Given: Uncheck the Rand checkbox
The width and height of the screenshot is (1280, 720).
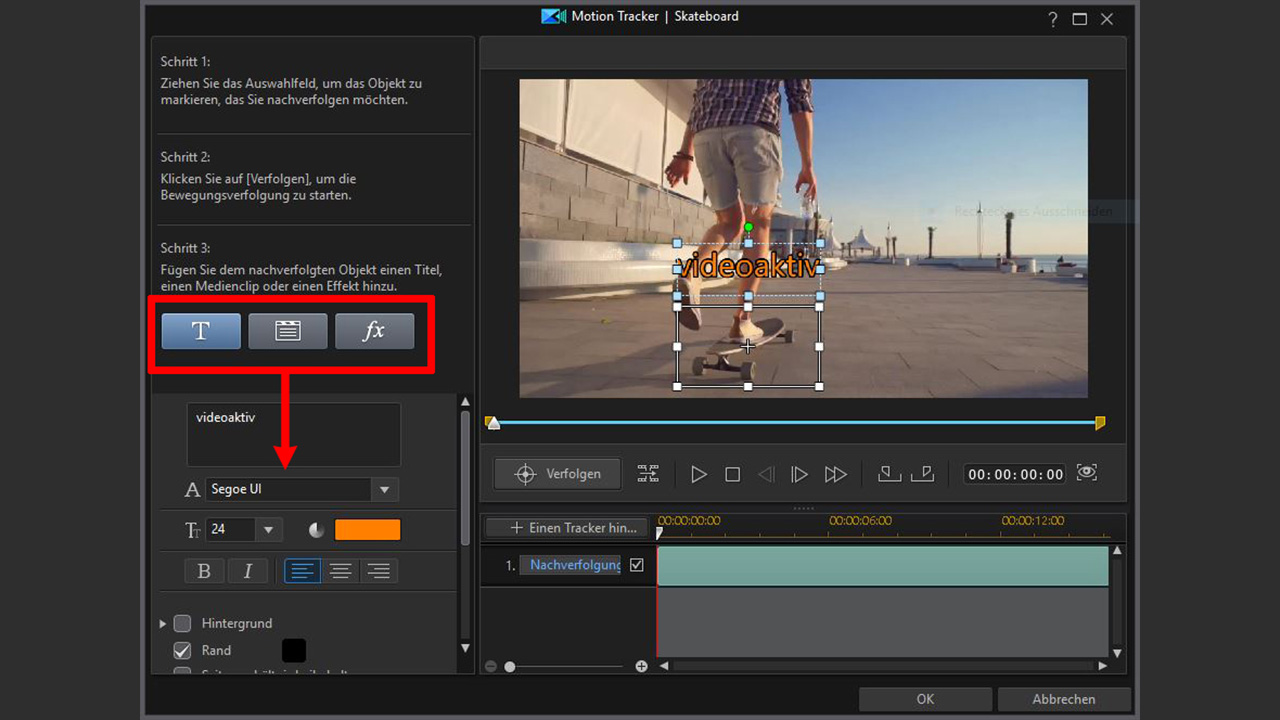Looking at the screenshot, I should click(x=182, y=650).
